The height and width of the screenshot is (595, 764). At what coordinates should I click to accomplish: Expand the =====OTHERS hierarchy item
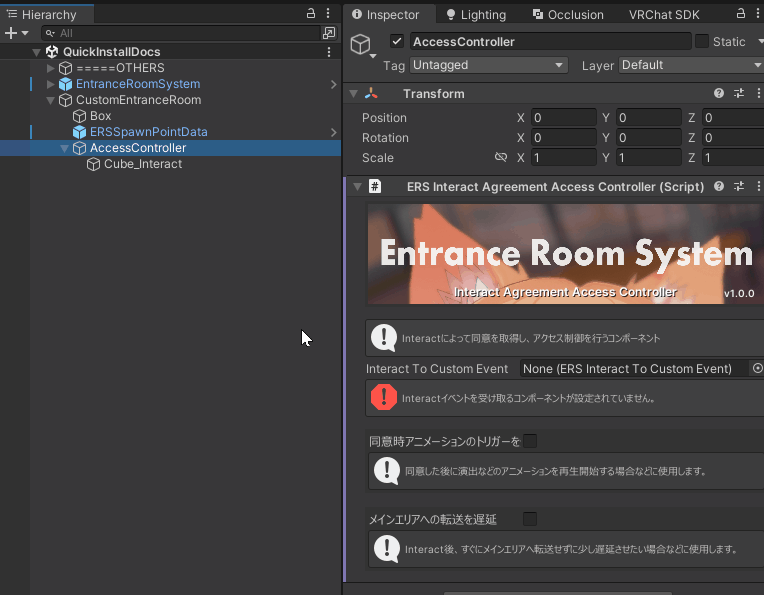point(51,68)
